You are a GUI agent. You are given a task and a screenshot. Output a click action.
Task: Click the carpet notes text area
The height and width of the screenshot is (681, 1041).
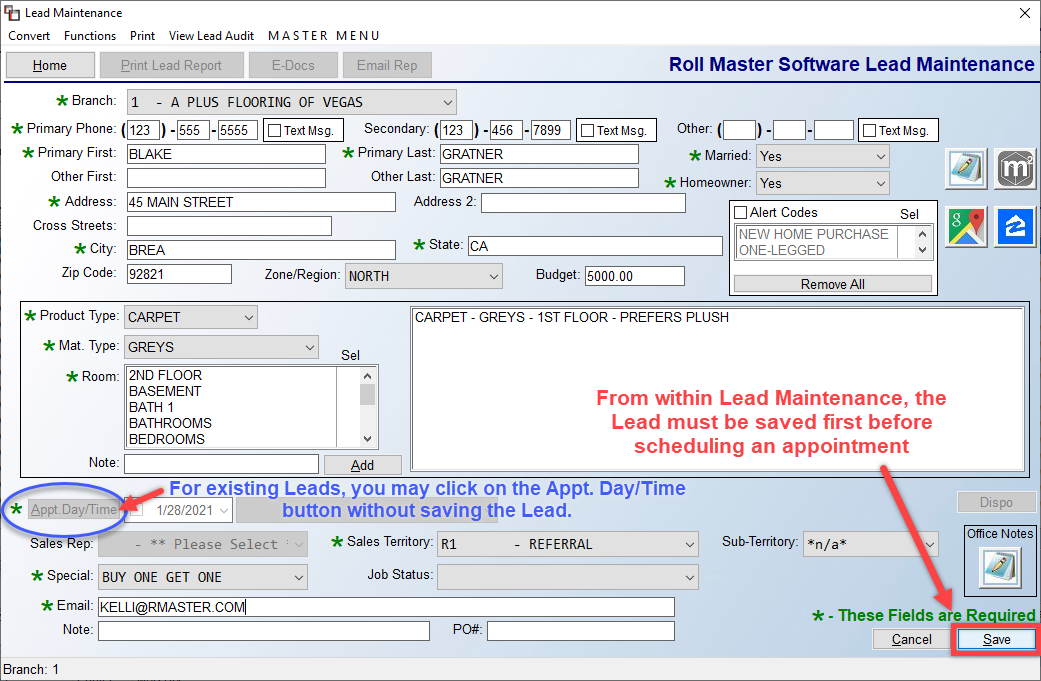tap(718, 388)
